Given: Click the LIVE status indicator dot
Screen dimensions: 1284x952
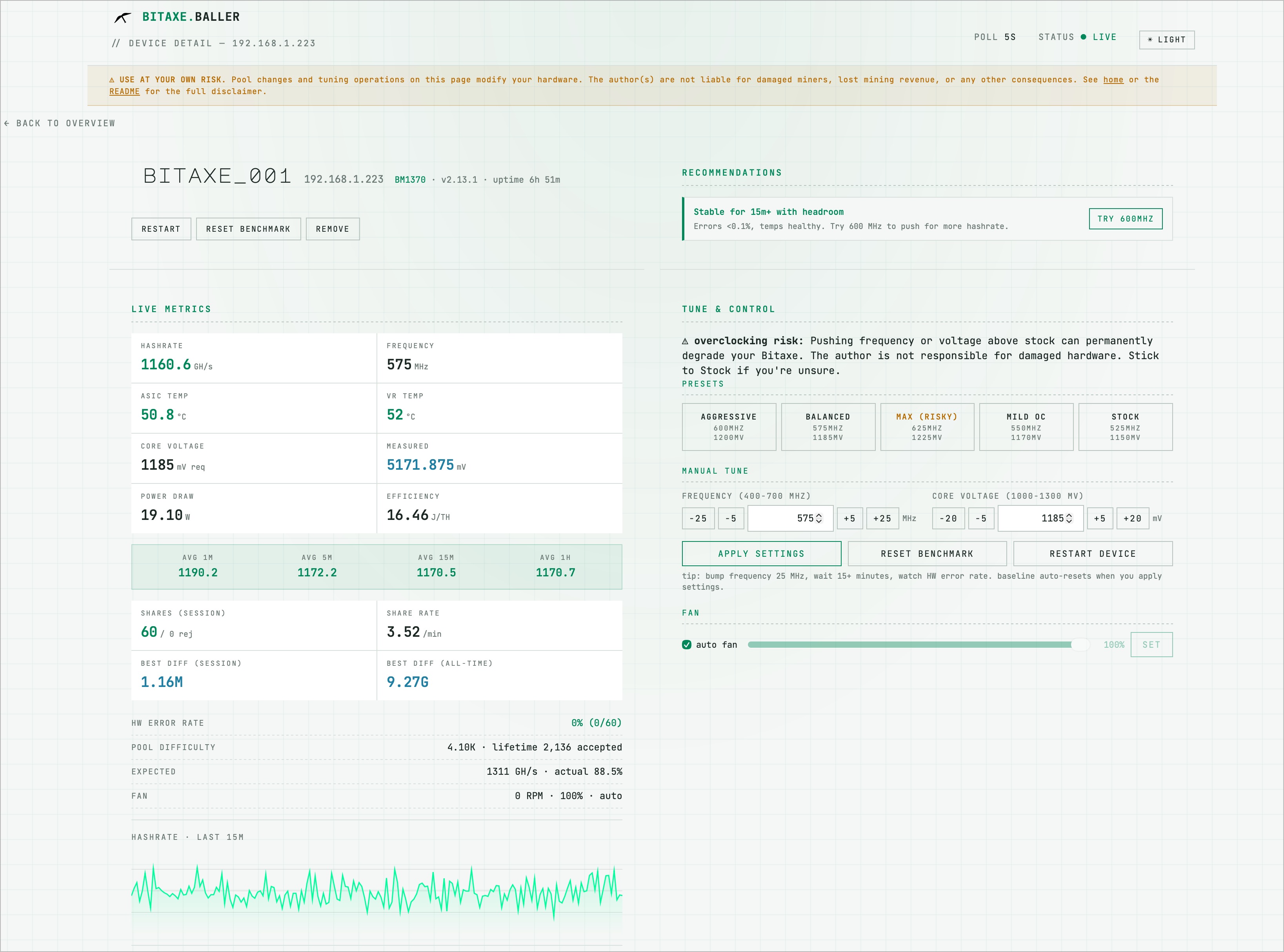Looking at the screenshot, I should coord(1083,37).
